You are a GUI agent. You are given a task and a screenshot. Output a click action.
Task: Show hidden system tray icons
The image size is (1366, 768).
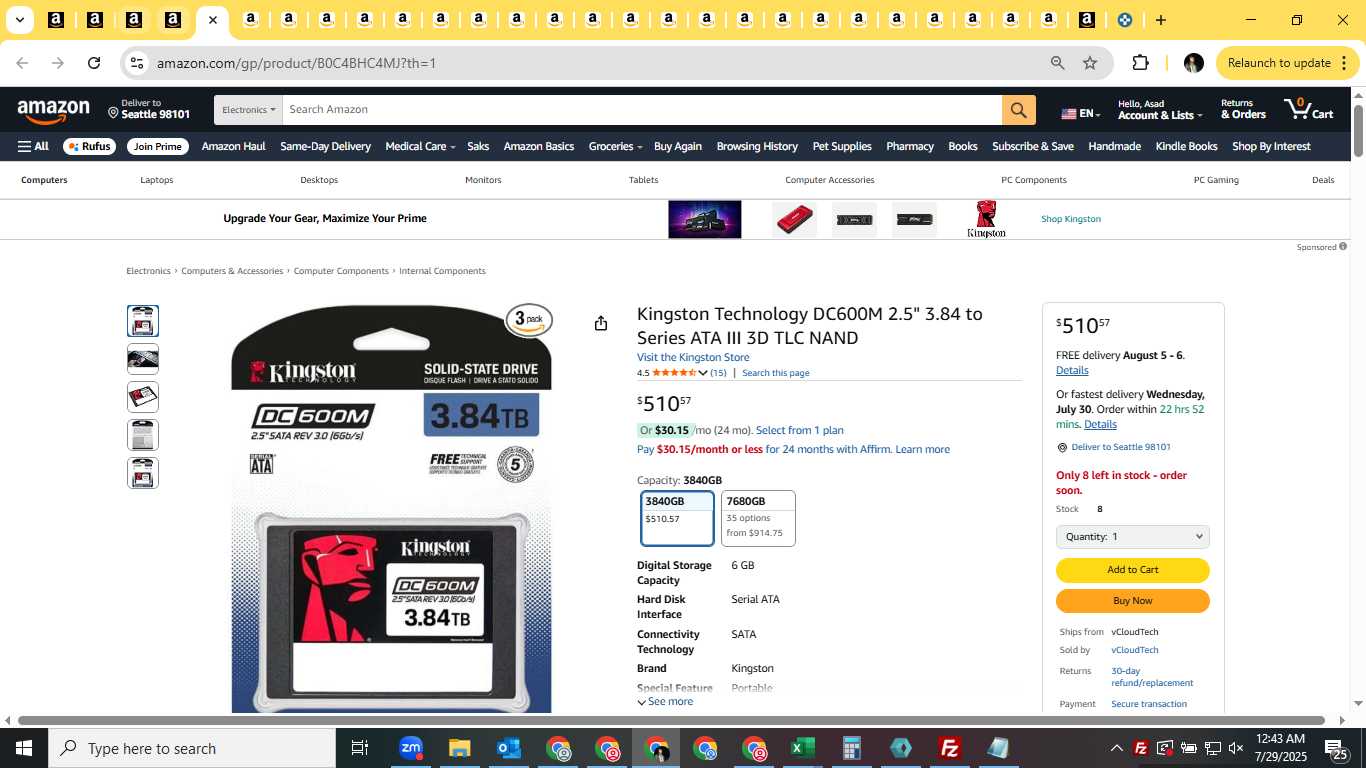[1116, 748]
